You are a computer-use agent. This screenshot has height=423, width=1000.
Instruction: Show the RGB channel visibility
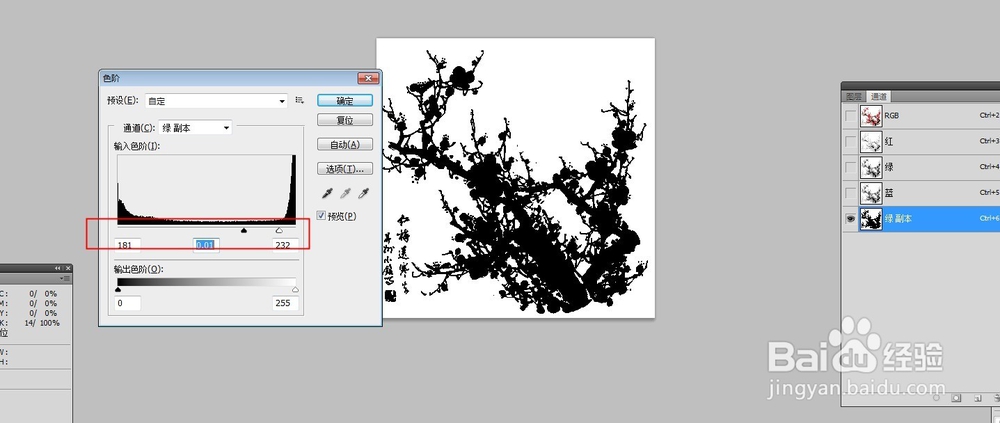[x=850, y=116]
